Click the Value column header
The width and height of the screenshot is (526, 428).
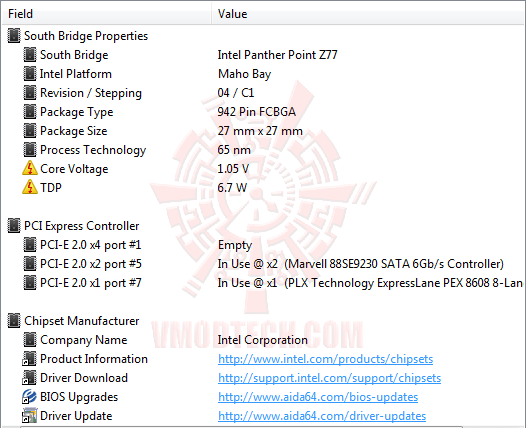[x=368, y=14]
